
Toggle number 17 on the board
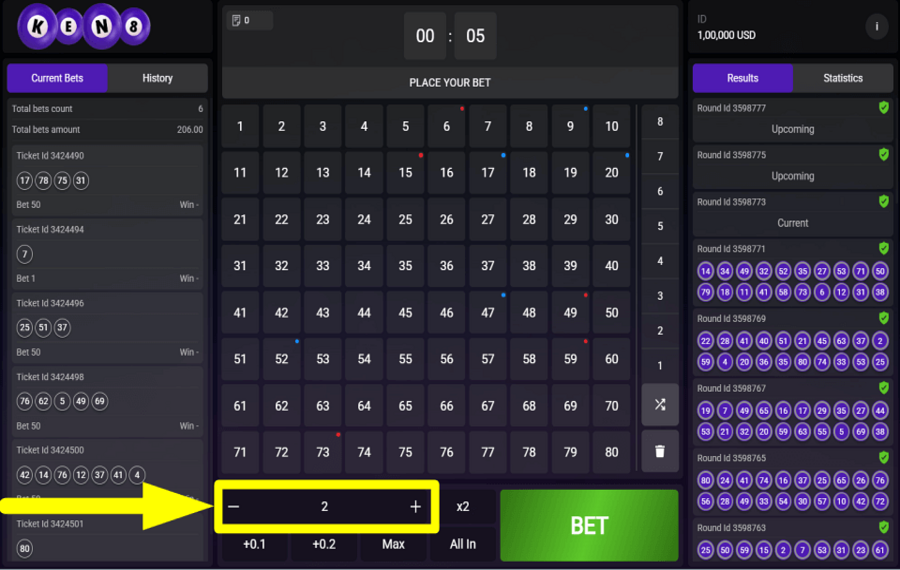[x=488, y=173]
